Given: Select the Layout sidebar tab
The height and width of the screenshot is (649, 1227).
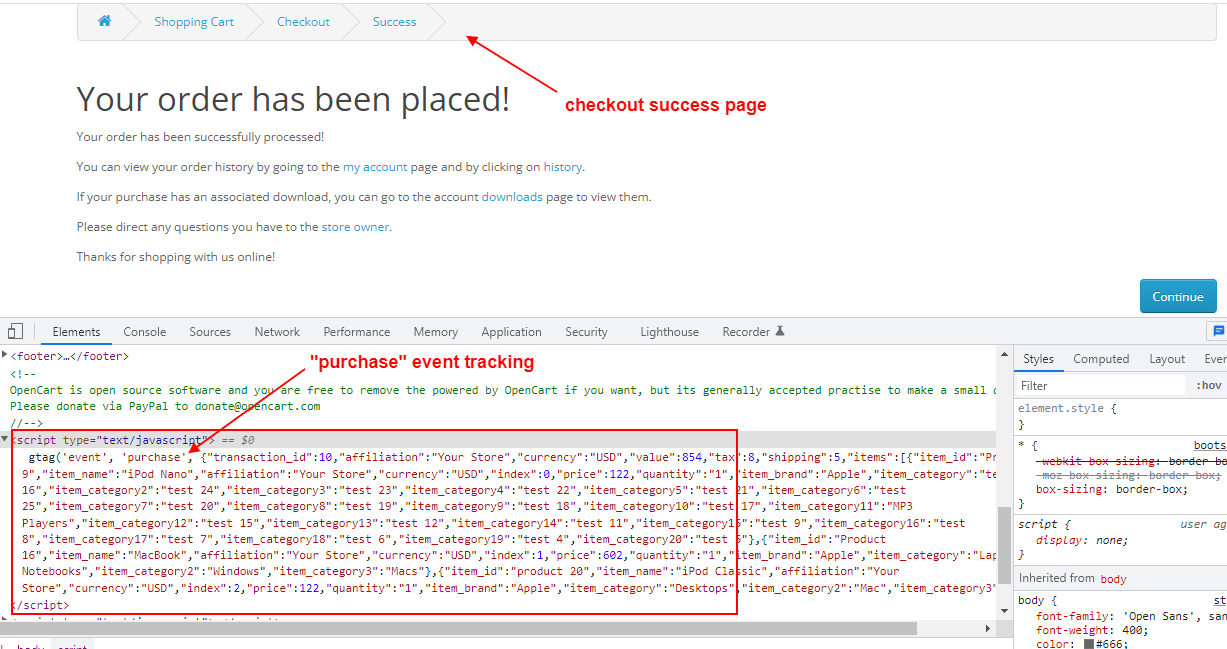Looking at the screenshot, I should [x=1167, y=359].
